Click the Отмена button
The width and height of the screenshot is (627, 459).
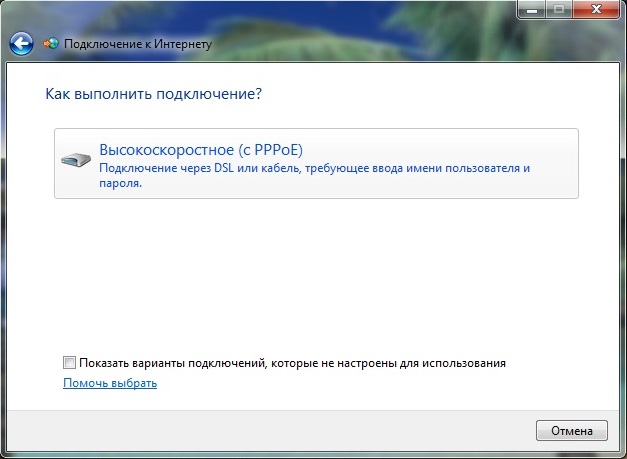(x=572, y=431)
